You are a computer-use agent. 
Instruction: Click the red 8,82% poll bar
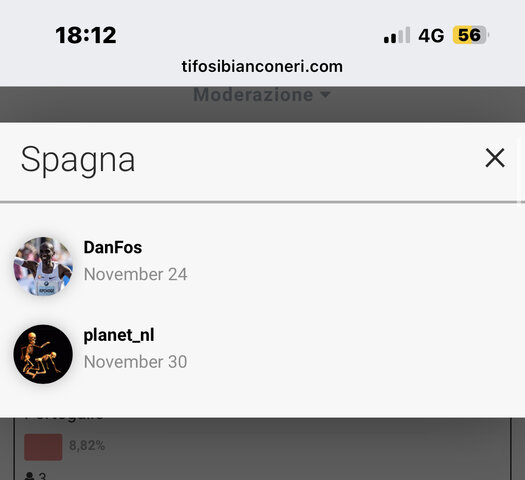(43, 447)
